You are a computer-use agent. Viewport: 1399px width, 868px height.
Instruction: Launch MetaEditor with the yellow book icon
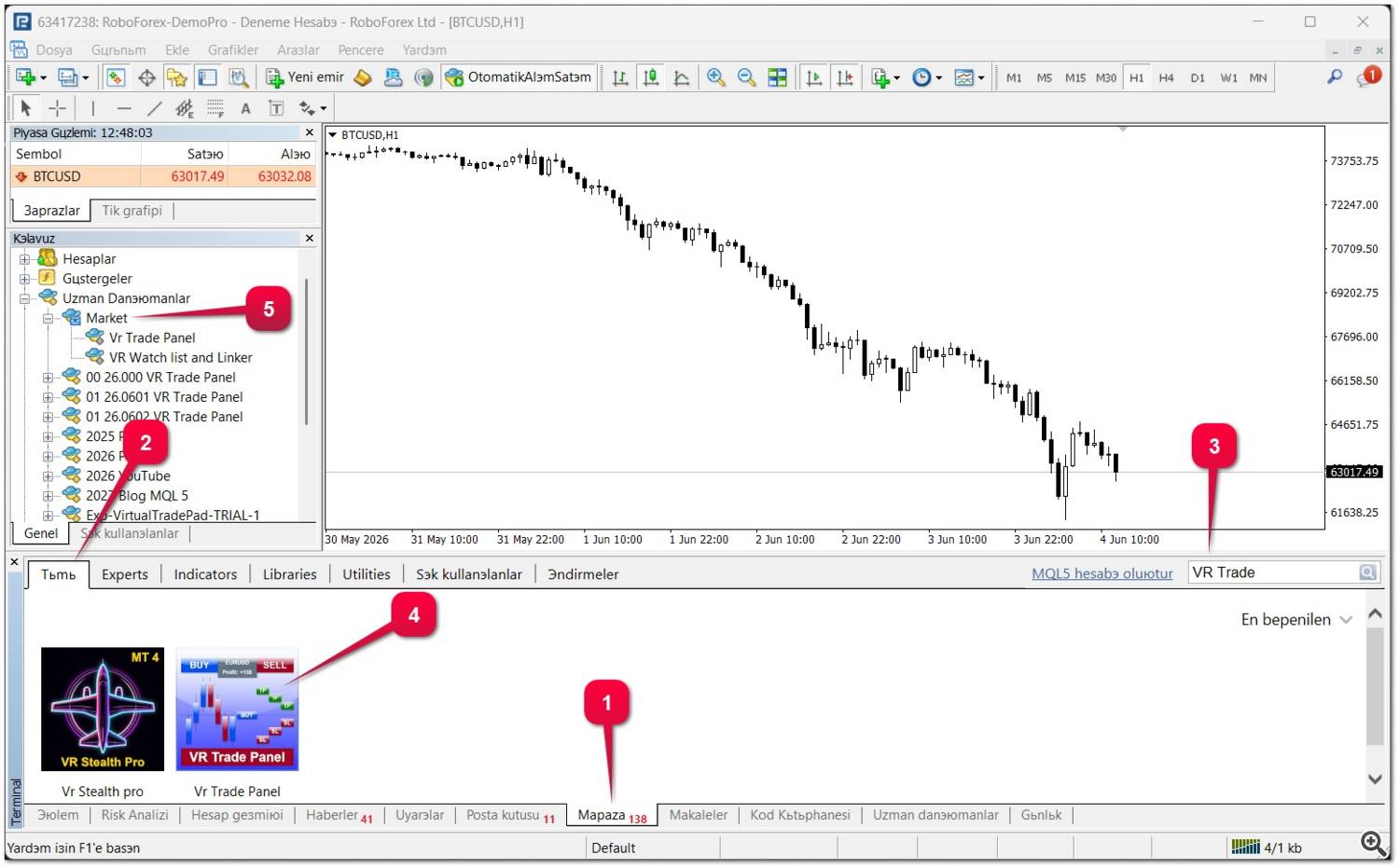point(363,77)
